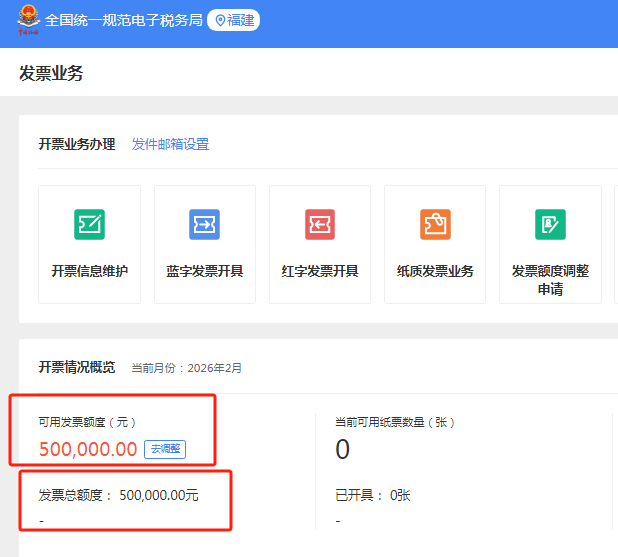618x557 pixels.
Task: Click the 开票情况概览 section heading
Action: tap(77, 367)
